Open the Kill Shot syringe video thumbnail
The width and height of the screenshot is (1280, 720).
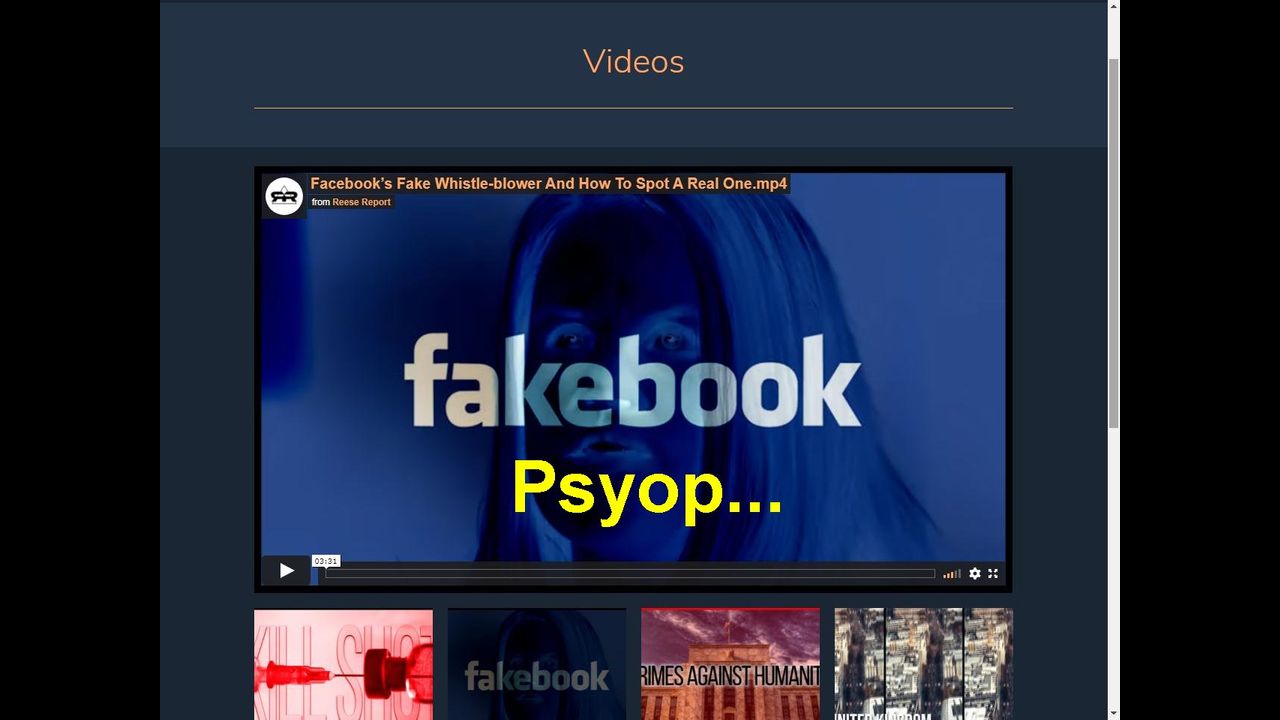coord(343,664)
